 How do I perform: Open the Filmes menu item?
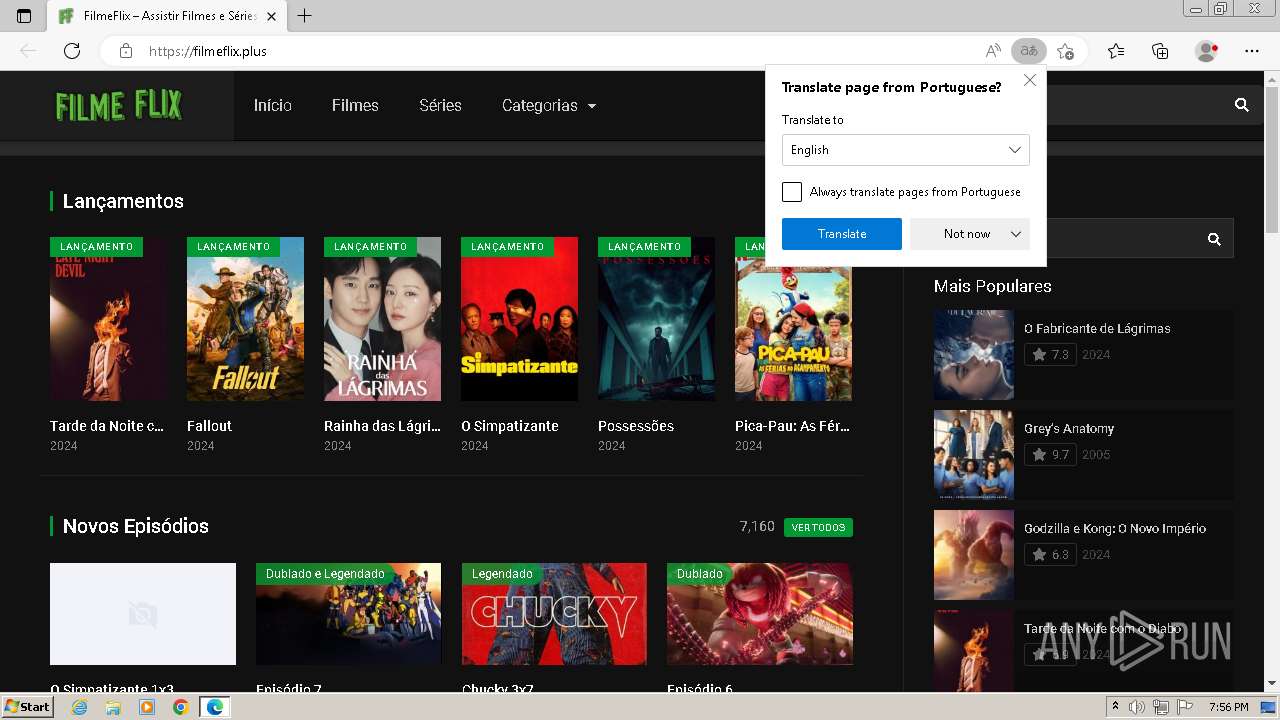click(x=355, y=105)
